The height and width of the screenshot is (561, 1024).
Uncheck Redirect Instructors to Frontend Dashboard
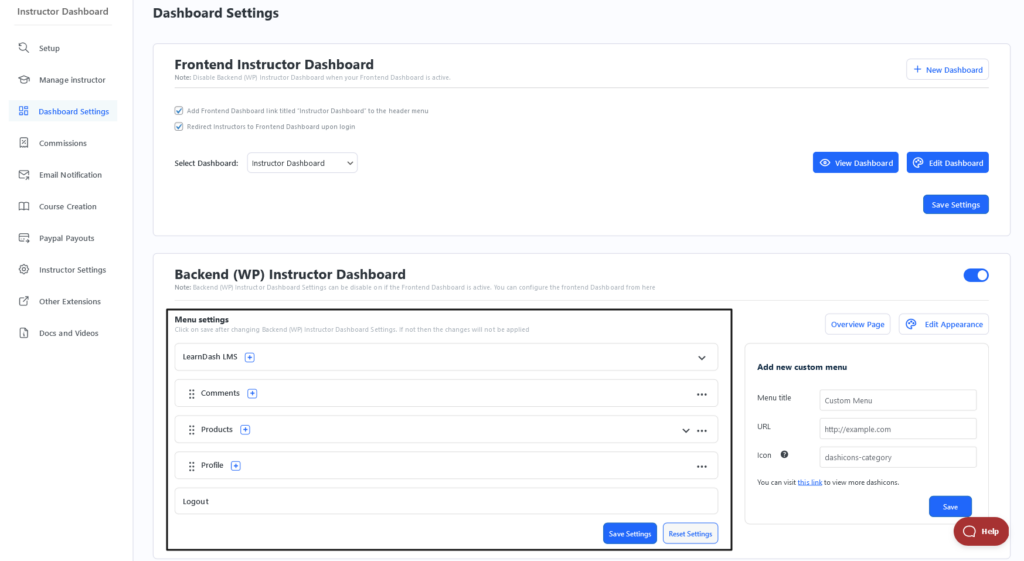(x=178, y=126)
